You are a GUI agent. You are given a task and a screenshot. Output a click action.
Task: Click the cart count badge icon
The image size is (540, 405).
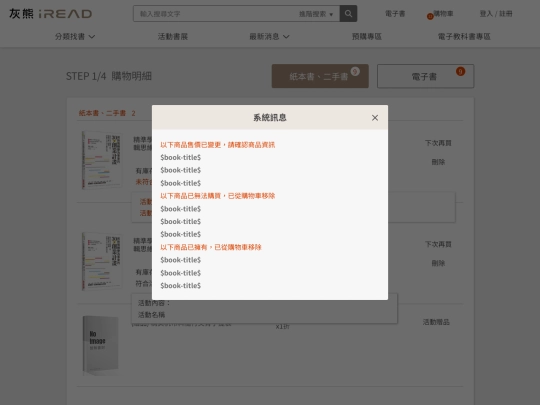click(430, 16)
